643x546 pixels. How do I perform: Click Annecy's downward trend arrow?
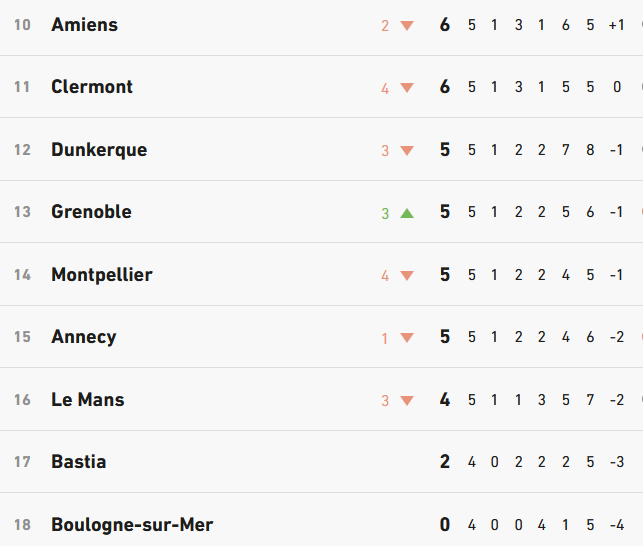[x=407, y=338]
